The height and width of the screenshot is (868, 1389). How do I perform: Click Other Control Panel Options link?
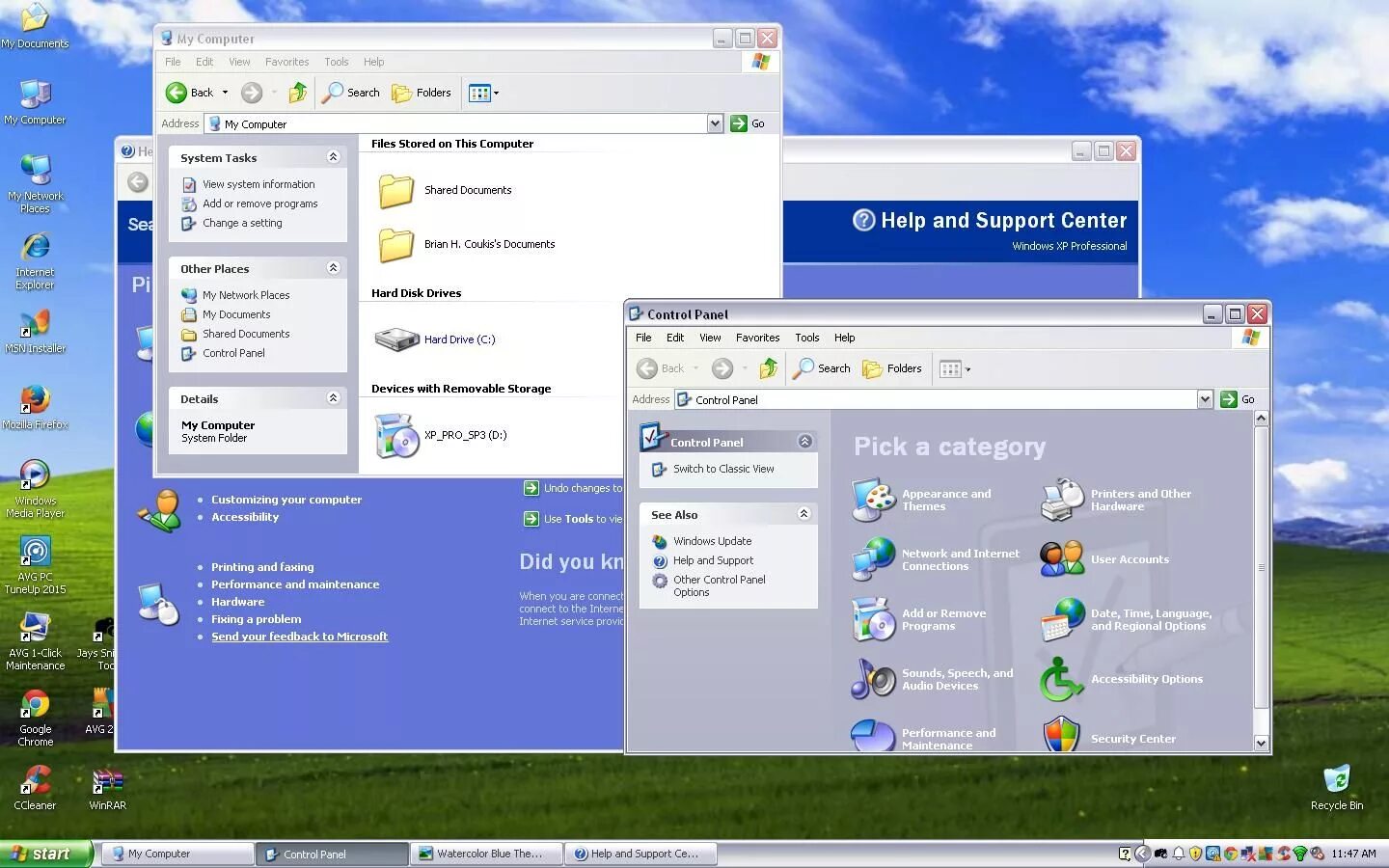(720, 585)
